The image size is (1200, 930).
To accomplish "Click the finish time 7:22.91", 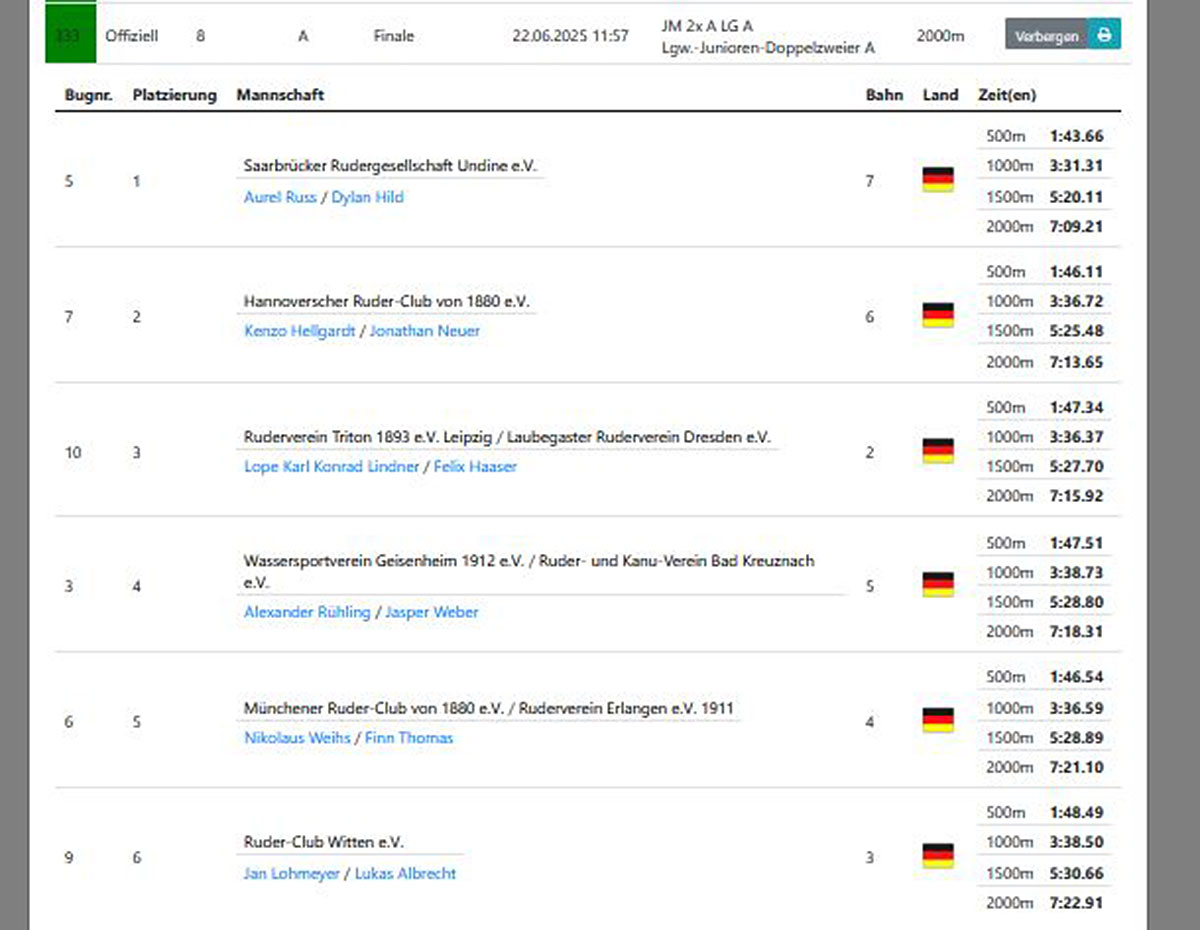I will pos(1077,903).
